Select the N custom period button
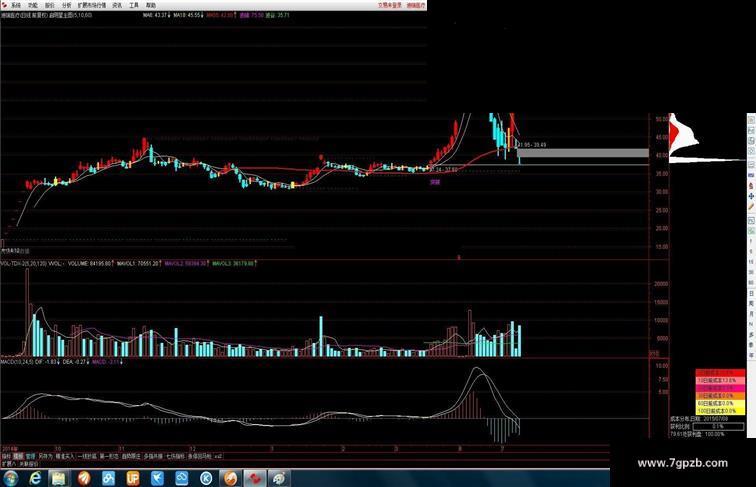The width and height of the screenshot is (756, 487). click(751, 324)
